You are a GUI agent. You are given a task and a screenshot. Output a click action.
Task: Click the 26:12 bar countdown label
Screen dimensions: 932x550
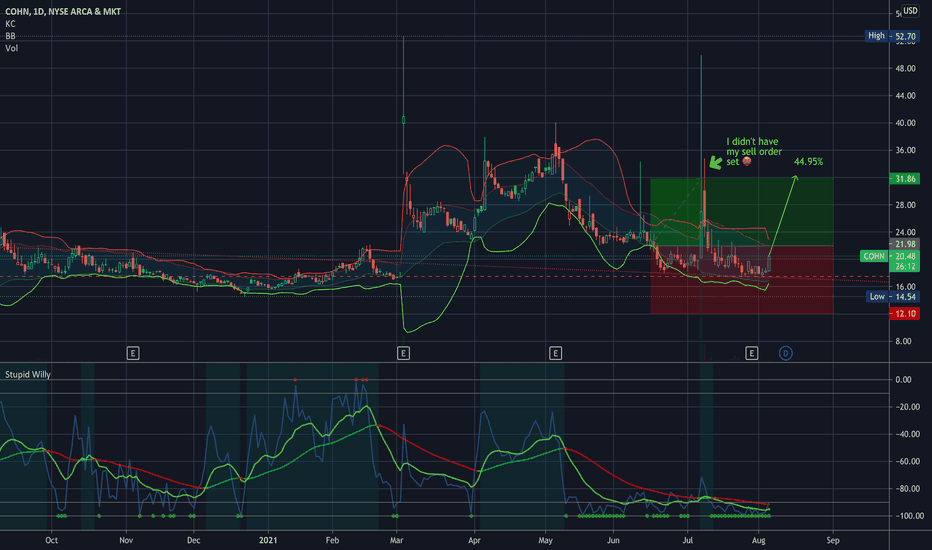(x=905, y=266)
